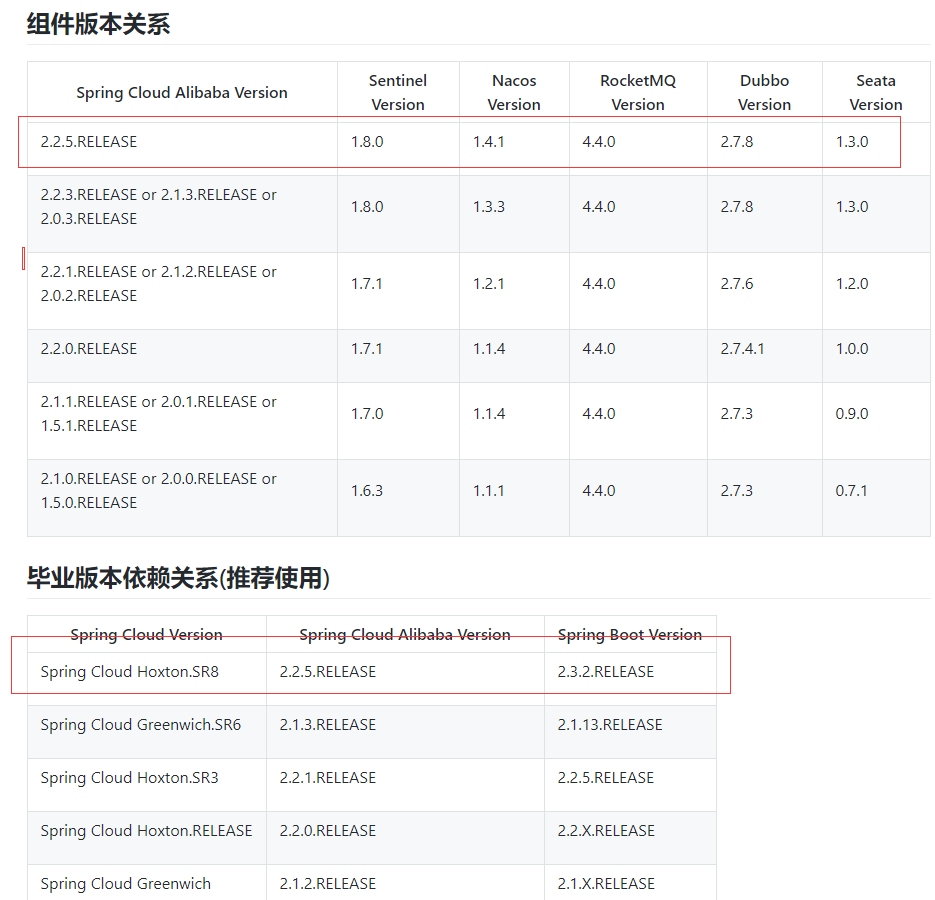Click Dubbo 2.7.8 in the 2.2.5.RELEASE row

pyautogui.click(x=736, y=142)
